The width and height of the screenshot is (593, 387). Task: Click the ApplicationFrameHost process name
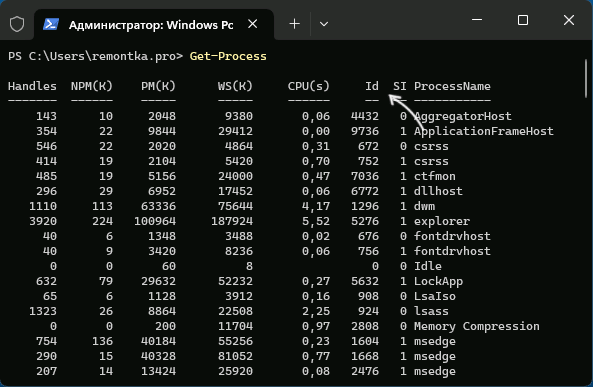pos(484,131)
